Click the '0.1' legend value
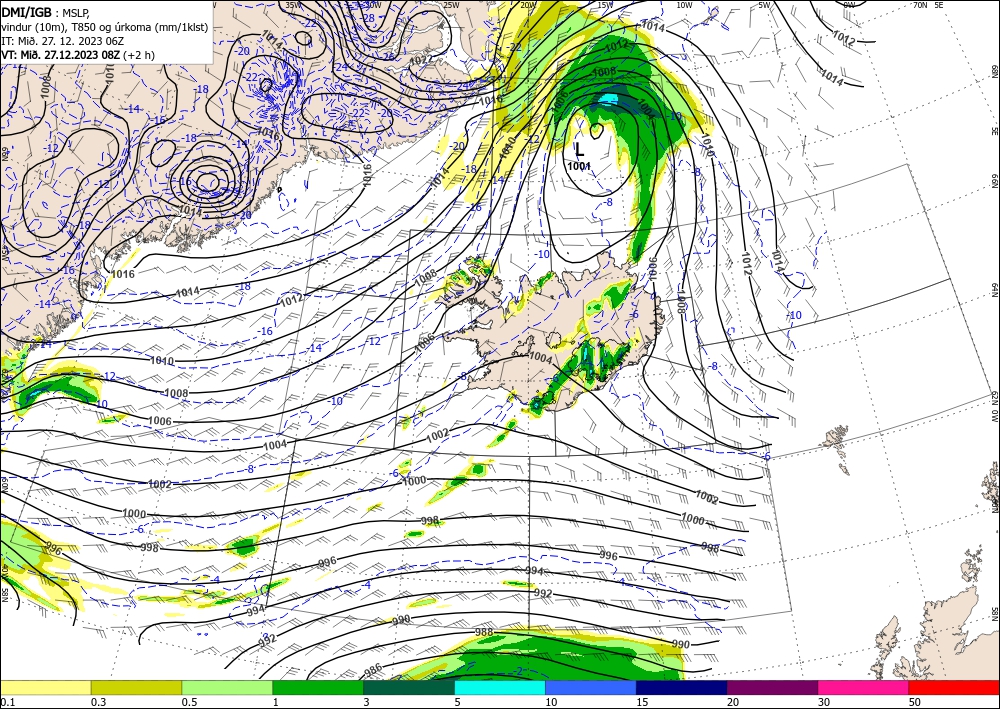1000x709 pixels. click(x=6, y=702)
